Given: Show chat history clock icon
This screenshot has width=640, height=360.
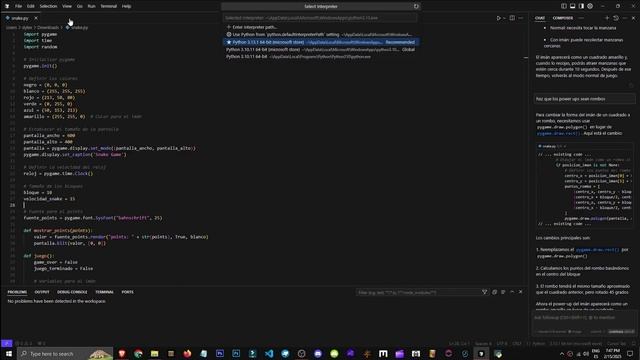Looking at the screenshot, I should 616,18.
